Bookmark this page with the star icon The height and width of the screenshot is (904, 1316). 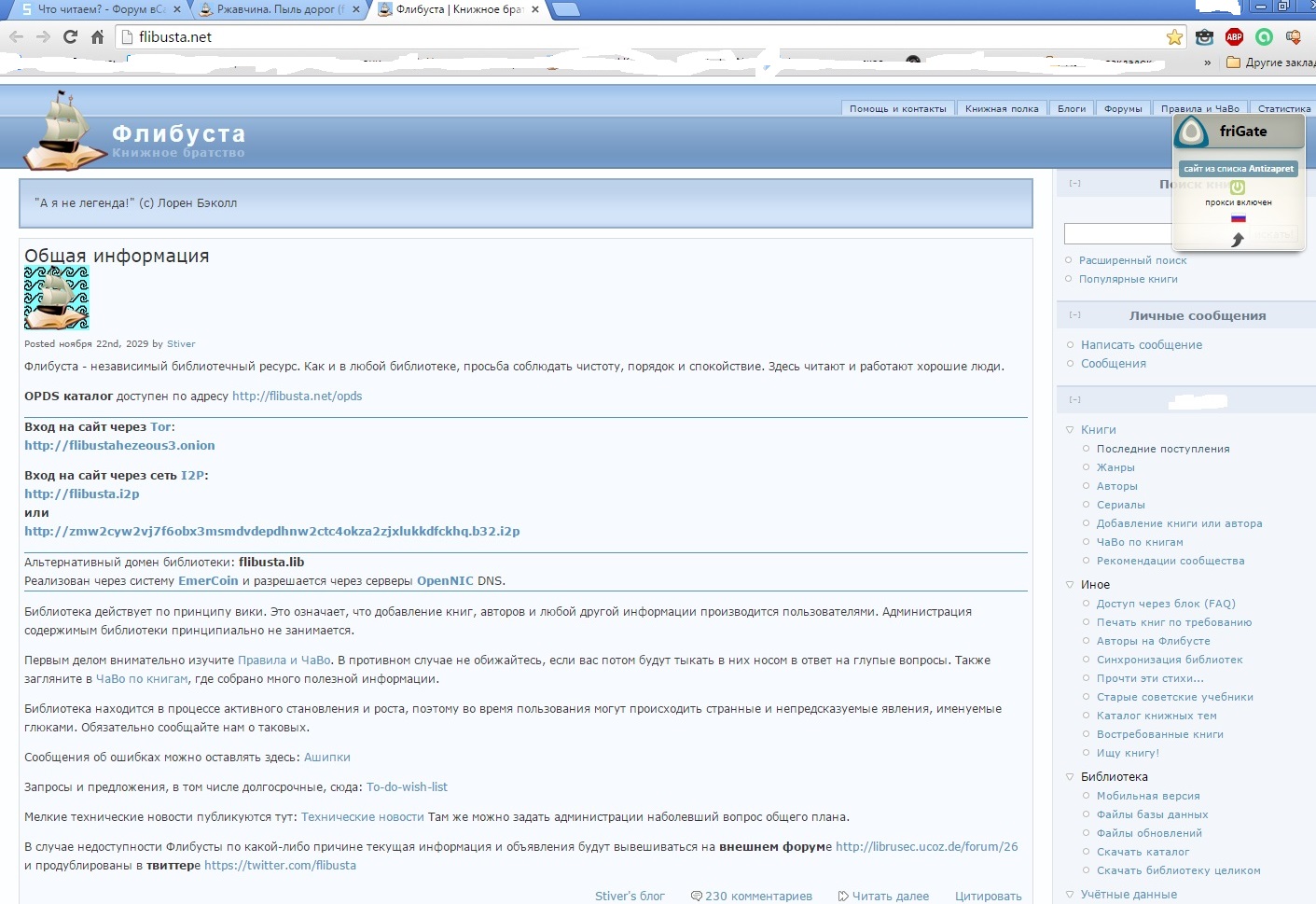click(1174, 37)
